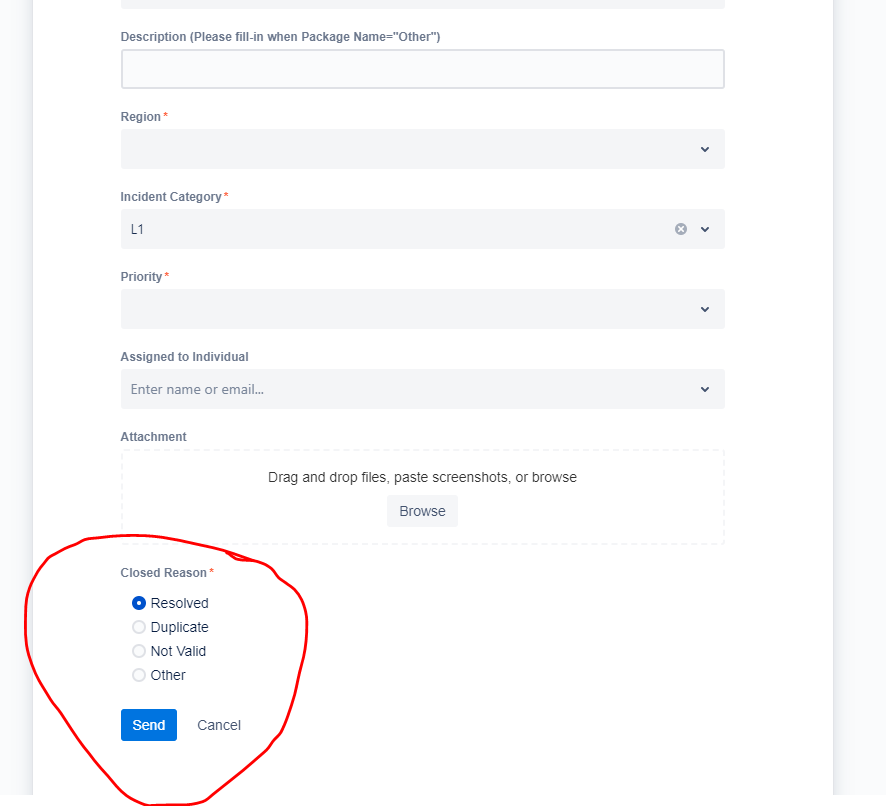Expand the Incident Category dropdown arrow
This screenshot has width=886, height=806.
click(705, 229)
